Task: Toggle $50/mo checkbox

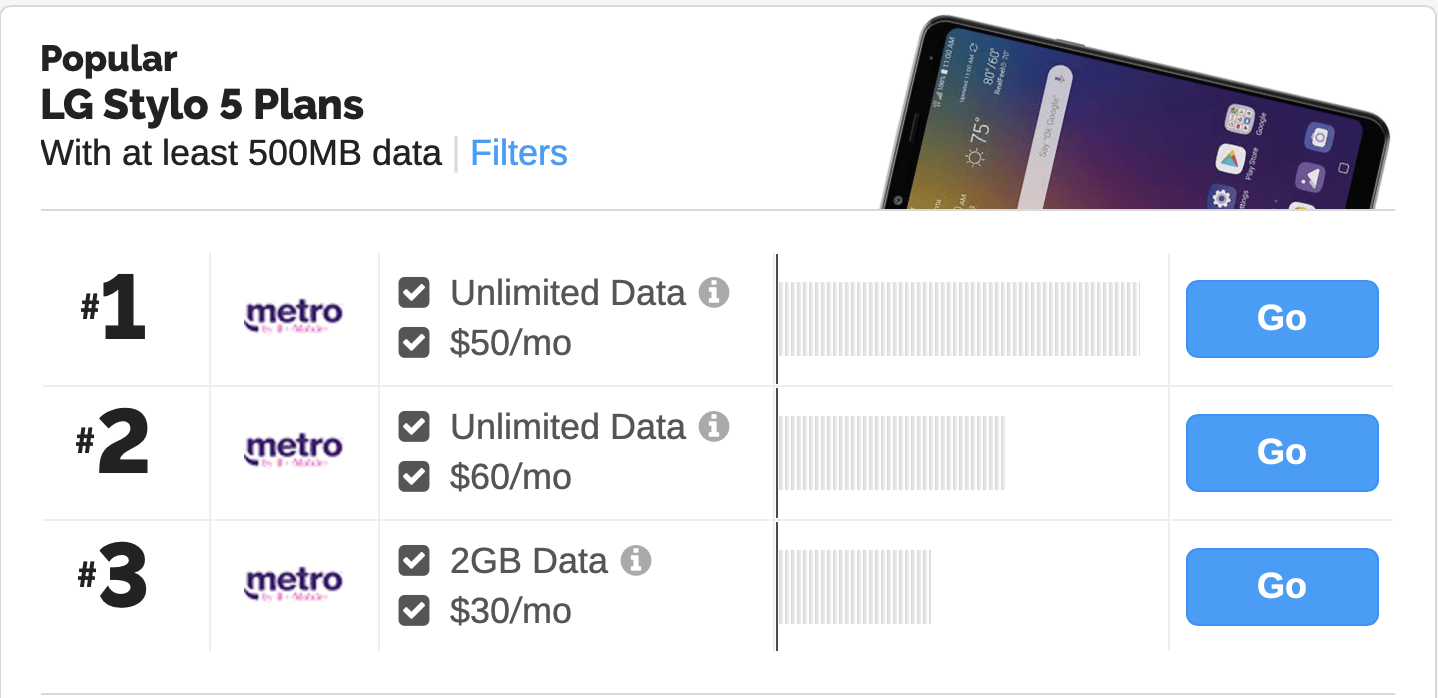Action: (x=414, y=343)
